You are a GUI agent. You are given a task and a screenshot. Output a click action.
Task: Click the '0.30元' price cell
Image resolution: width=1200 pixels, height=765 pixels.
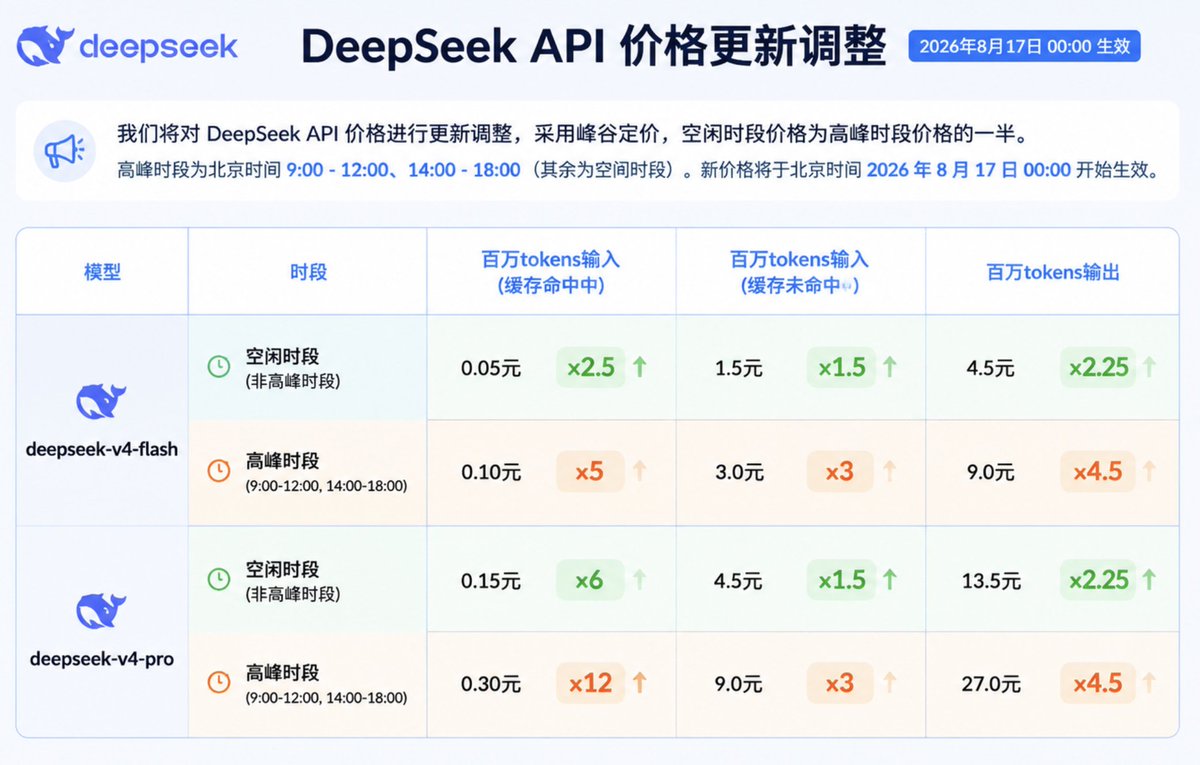pyautogui.click(x=491, y=684)
